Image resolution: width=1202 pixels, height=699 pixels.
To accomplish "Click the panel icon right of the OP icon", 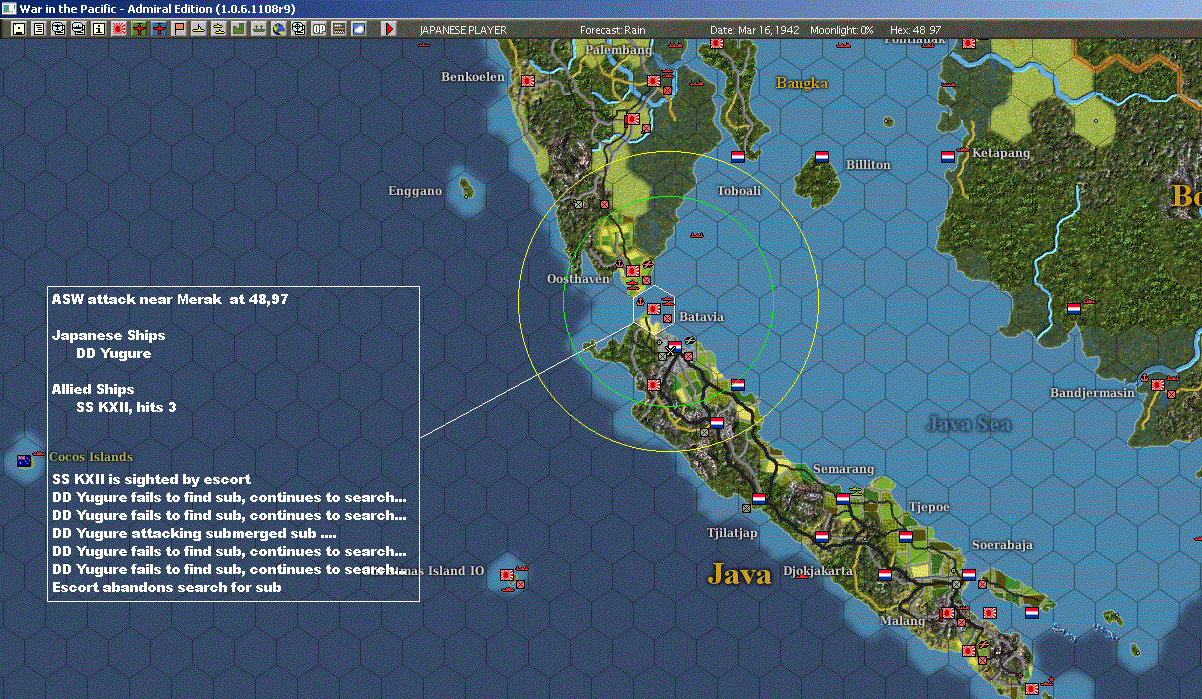I will click(340, 29).
